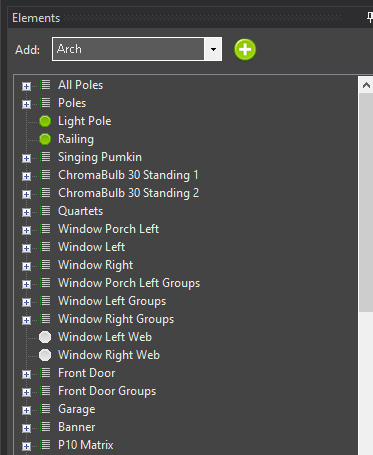Click the green Railing circle icon
The image size is (373, 455).
click(45, 139)
